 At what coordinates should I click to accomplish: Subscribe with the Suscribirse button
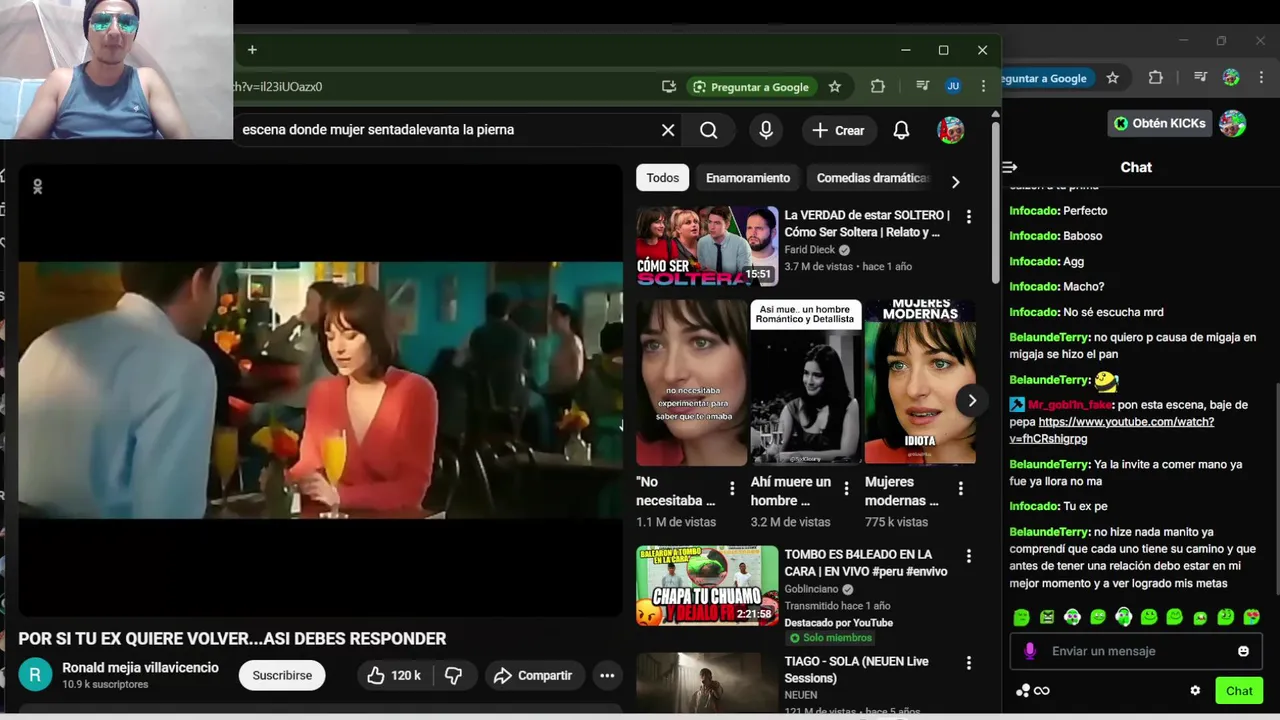pos(282,675)
